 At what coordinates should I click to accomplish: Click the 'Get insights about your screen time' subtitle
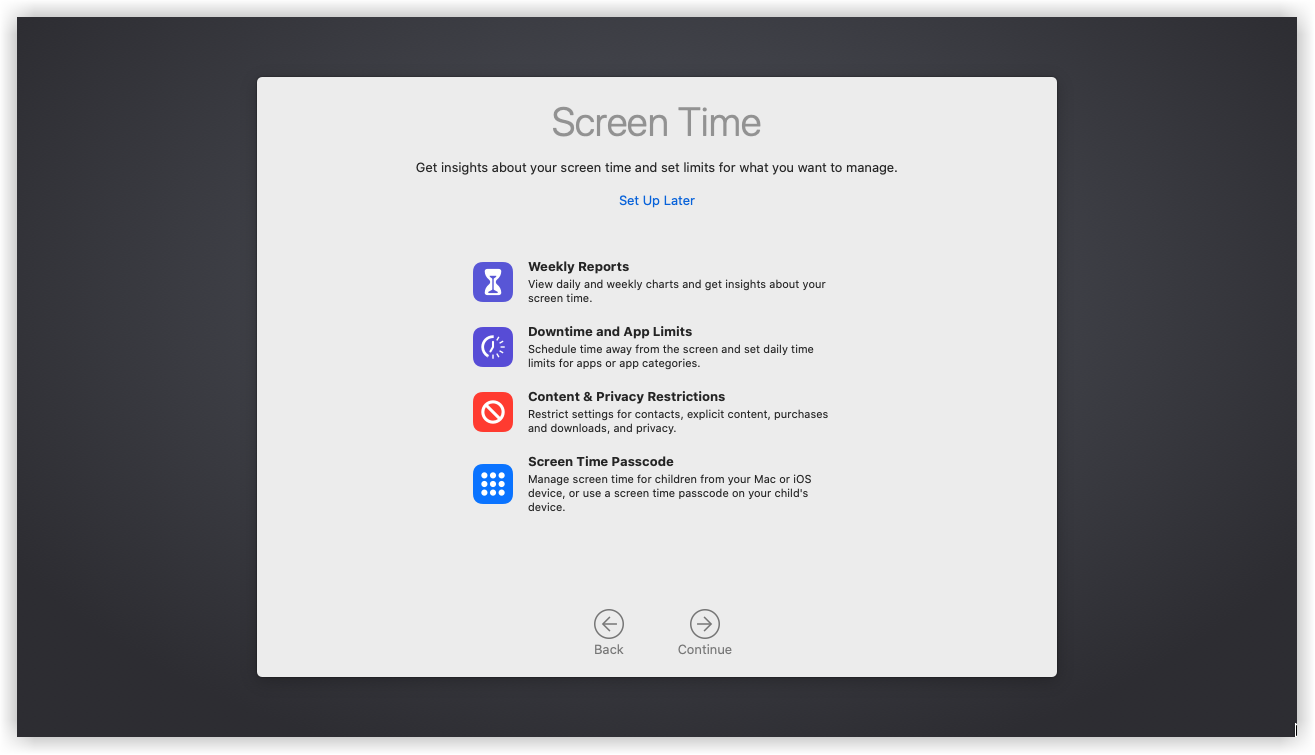coord(656,168)
